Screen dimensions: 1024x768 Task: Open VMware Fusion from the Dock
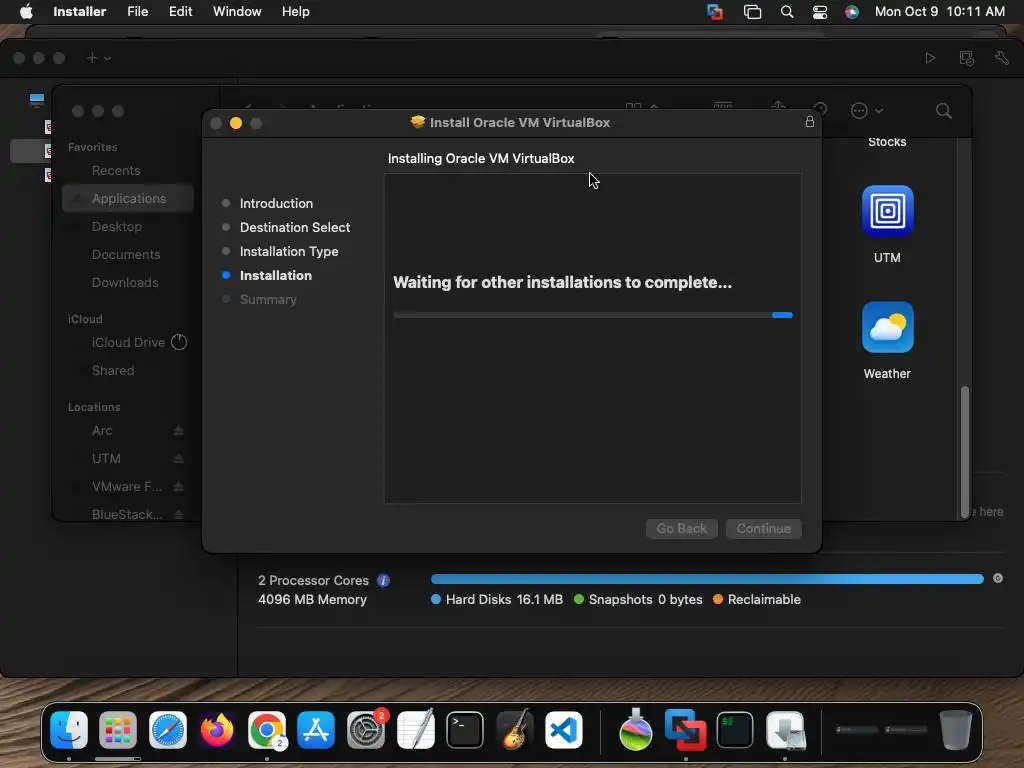(685, 730)
